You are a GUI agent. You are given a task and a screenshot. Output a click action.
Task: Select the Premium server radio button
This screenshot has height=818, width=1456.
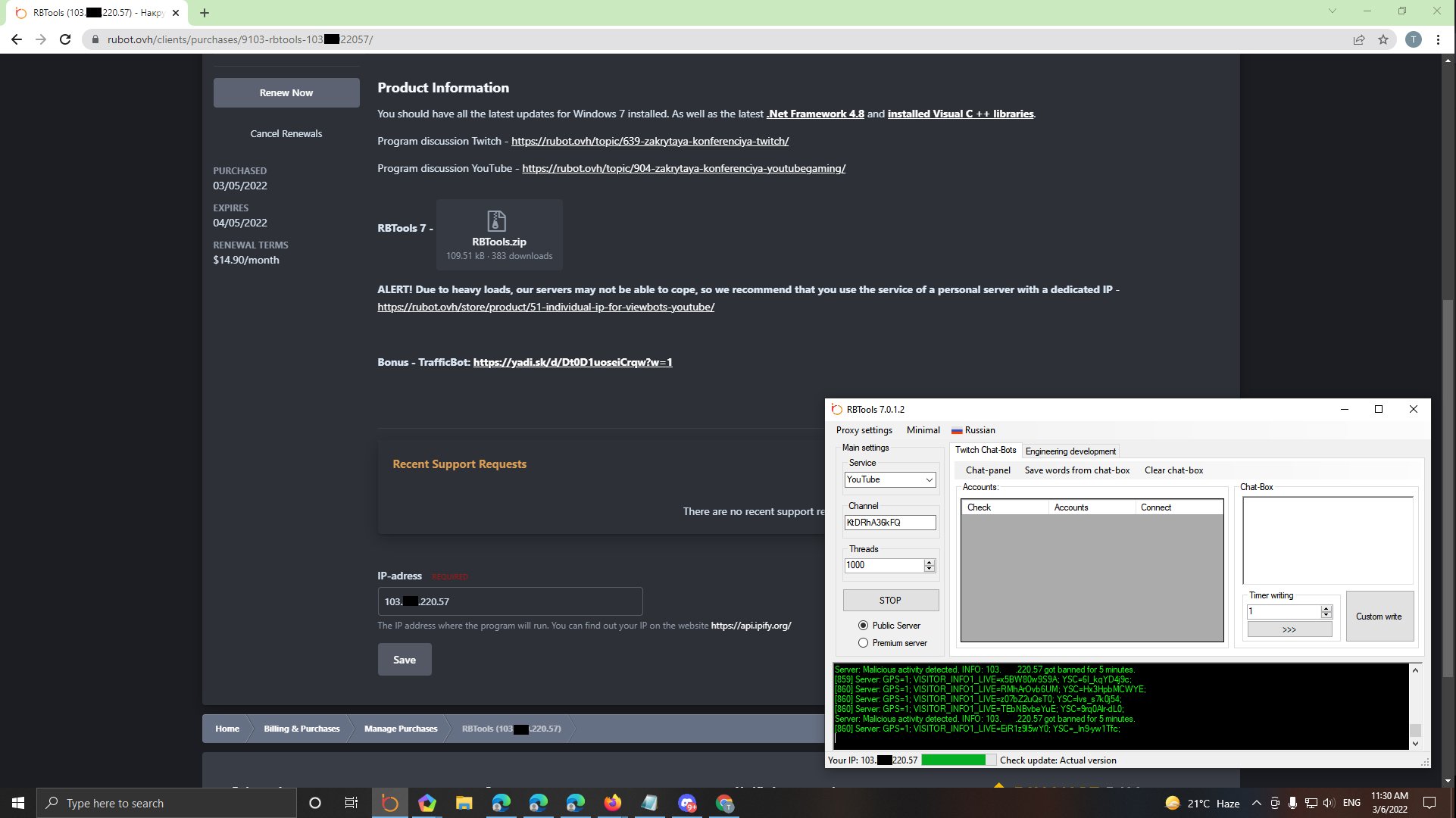click(863, 643)
